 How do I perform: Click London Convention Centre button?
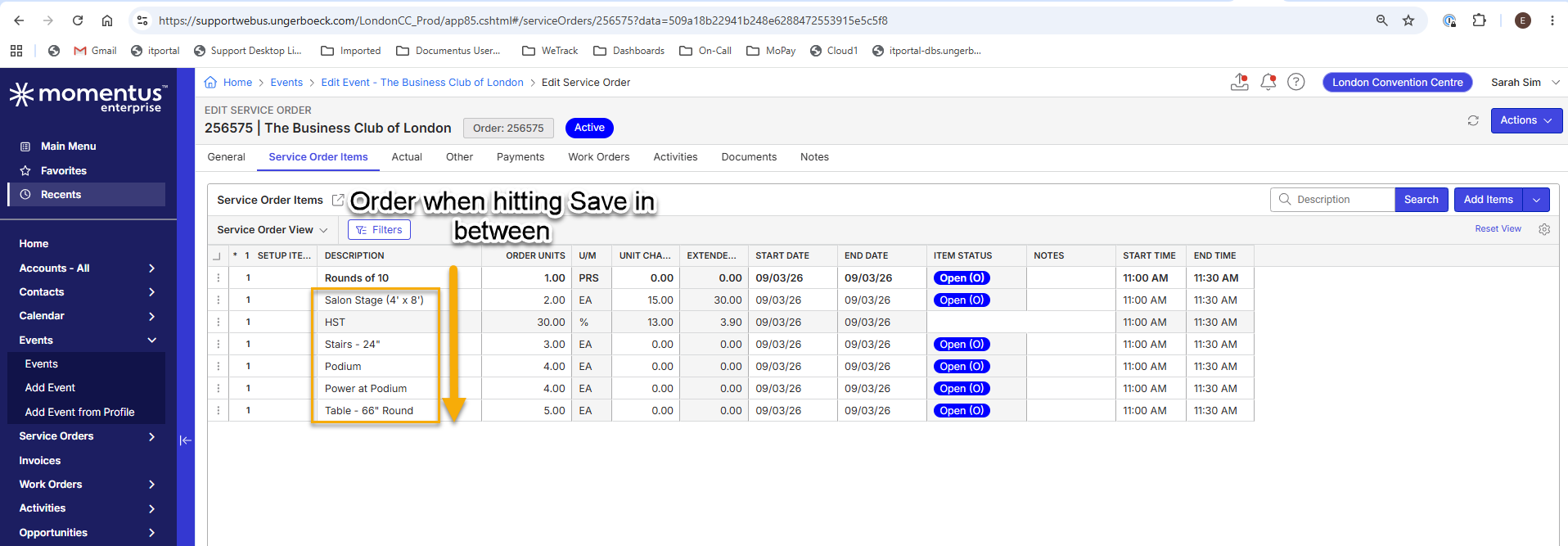[1397, 82]
